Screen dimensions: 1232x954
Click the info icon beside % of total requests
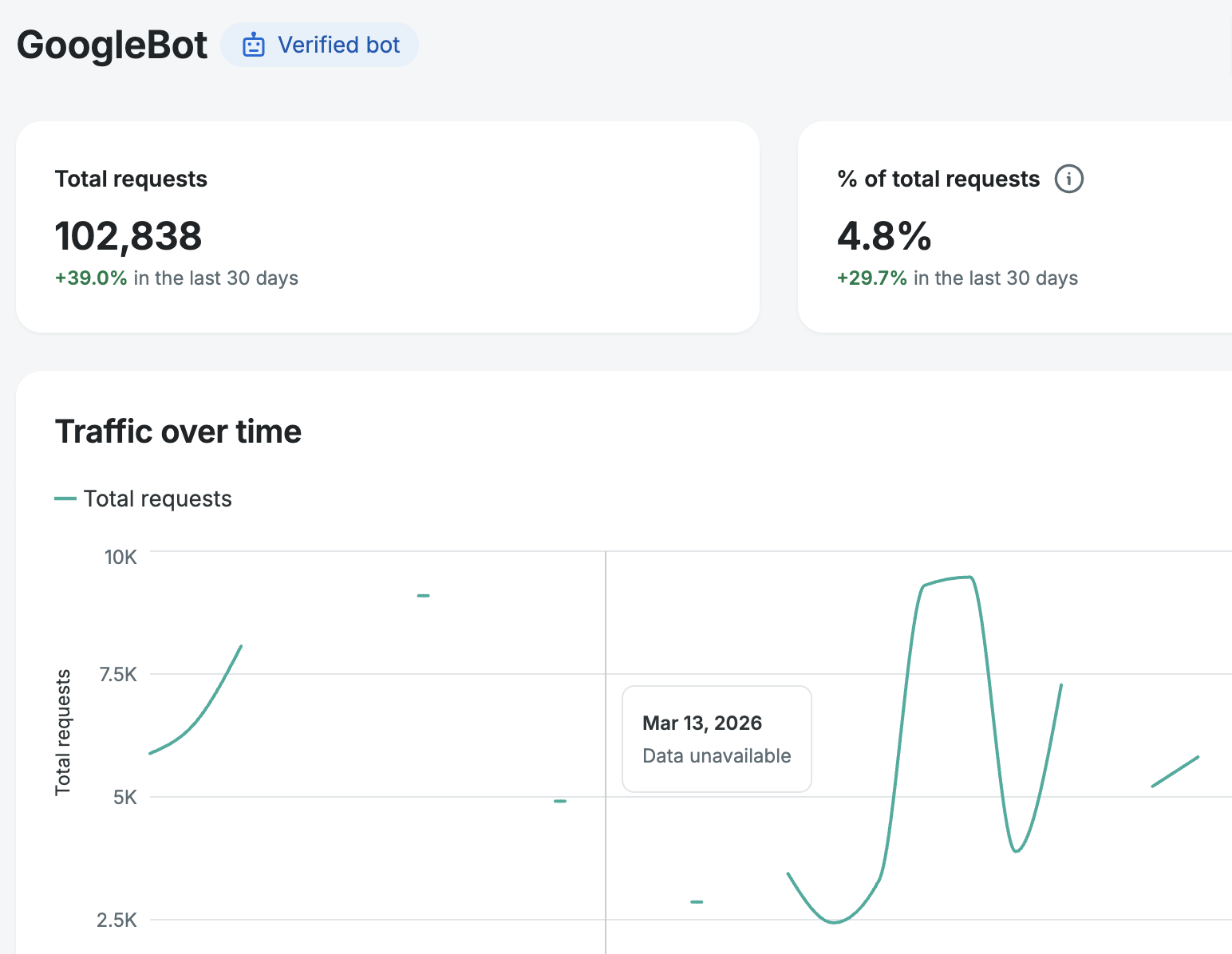tap(1068, 179)
